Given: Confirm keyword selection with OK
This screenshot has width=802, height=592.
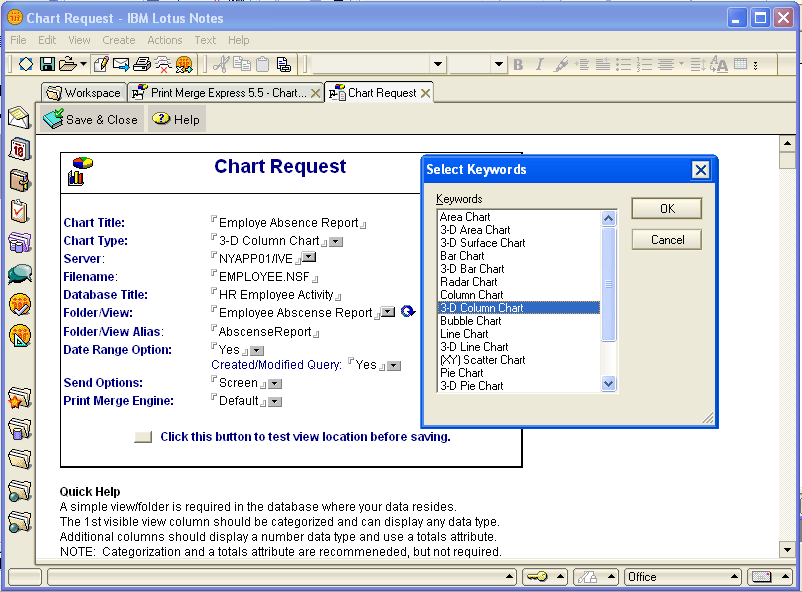Looking at the screenshot, I should pyautogui.click(x=666, y=209).
